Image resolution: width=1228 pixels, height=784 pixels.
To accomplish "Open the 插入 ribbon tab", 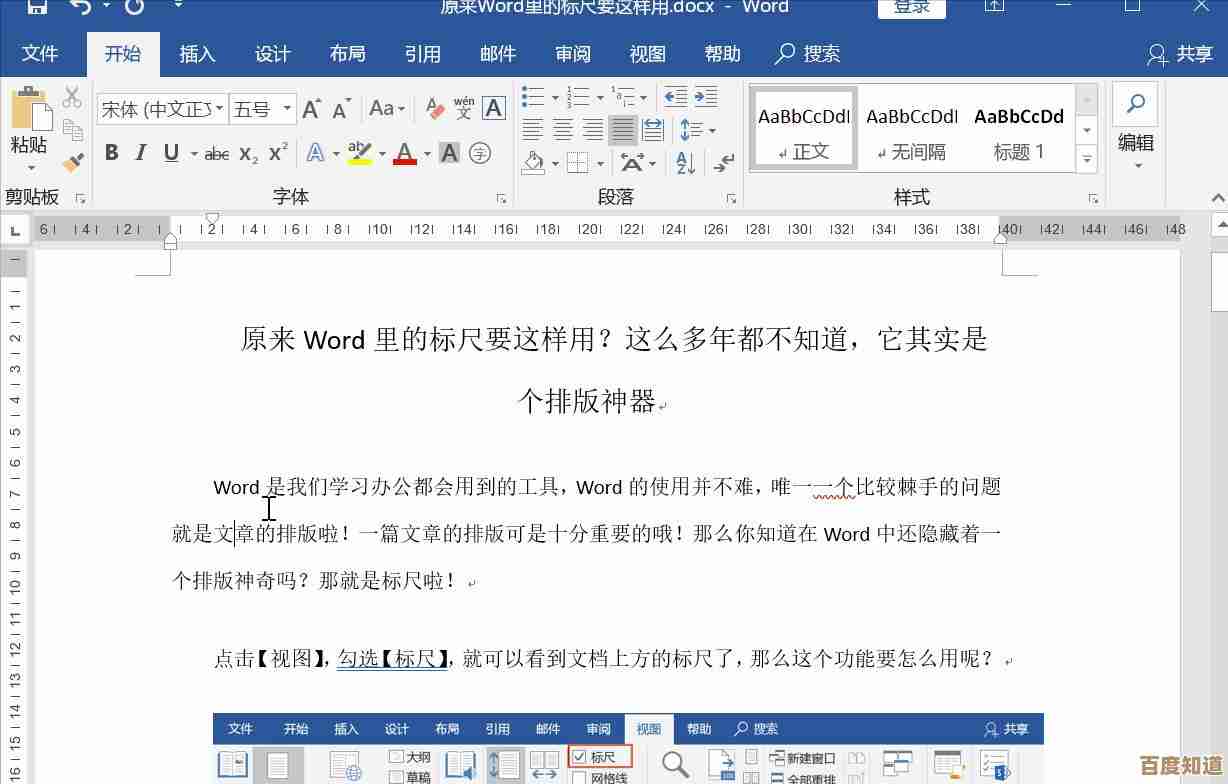I will (x=197, y=54).
